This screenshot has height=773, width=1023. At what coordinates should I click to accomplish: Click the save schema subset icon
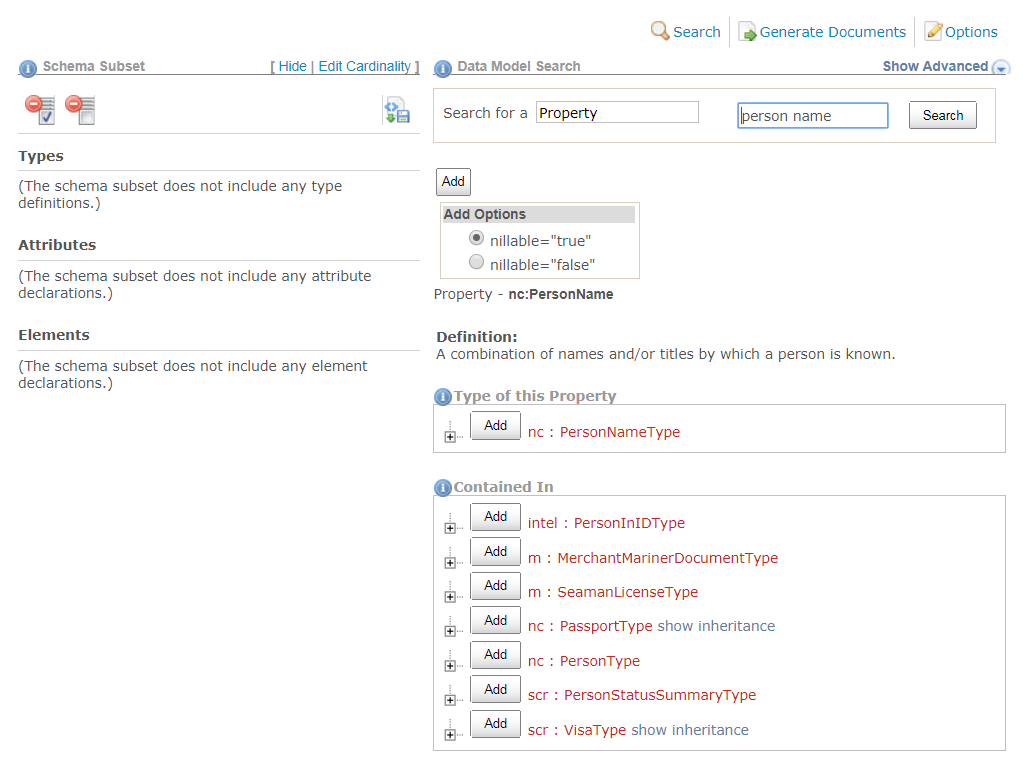[x=396, y=110]
